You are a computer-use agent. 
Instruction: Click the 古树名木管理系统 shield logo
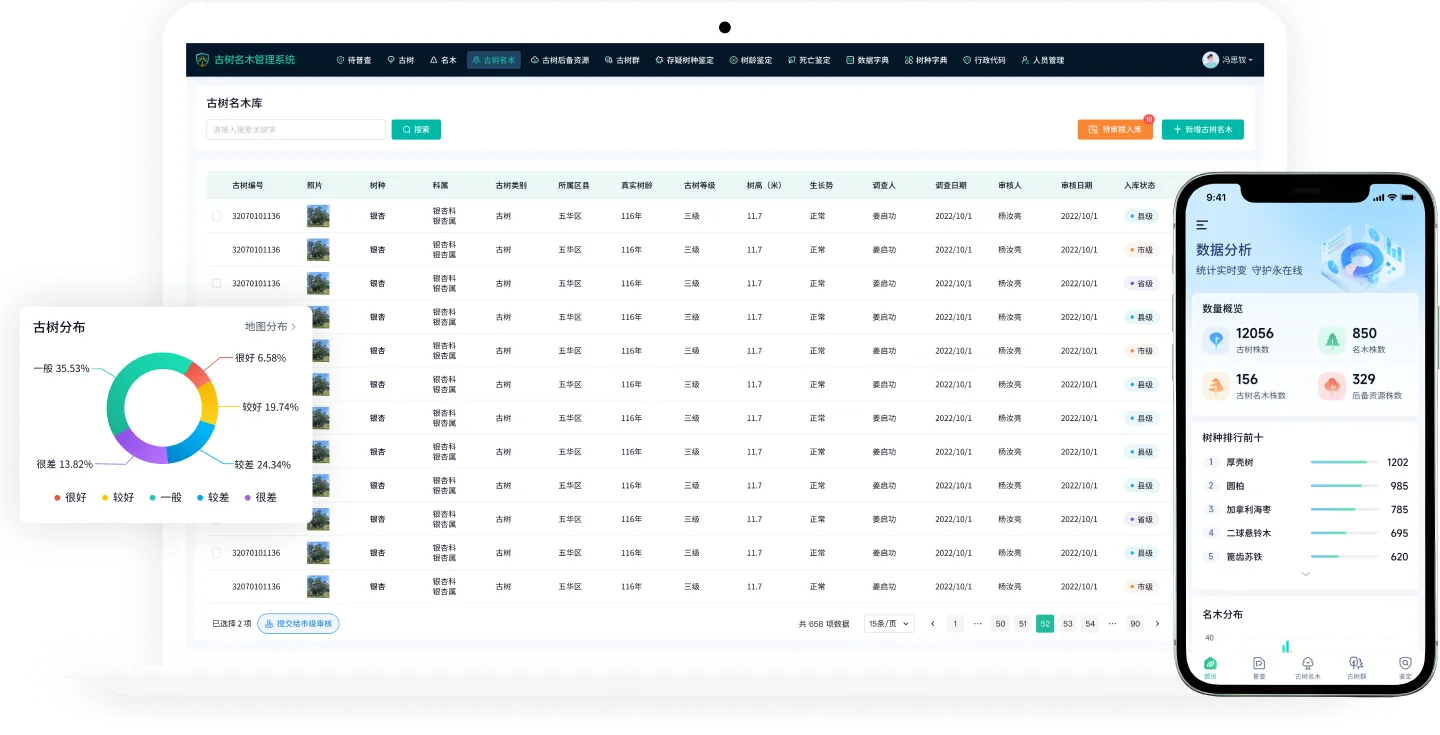point(203,60)
